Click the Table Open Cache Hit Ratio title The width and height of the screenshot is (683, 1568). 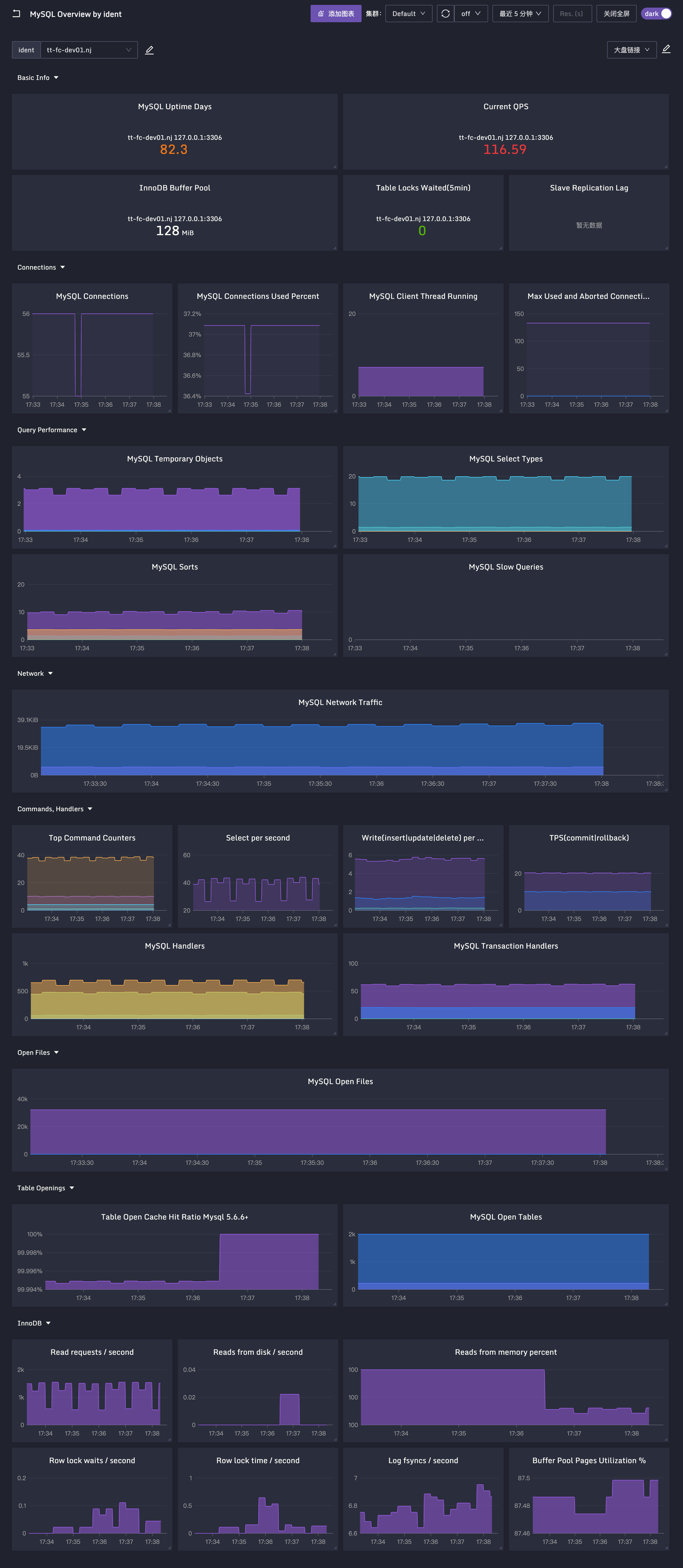[175, 1217]
